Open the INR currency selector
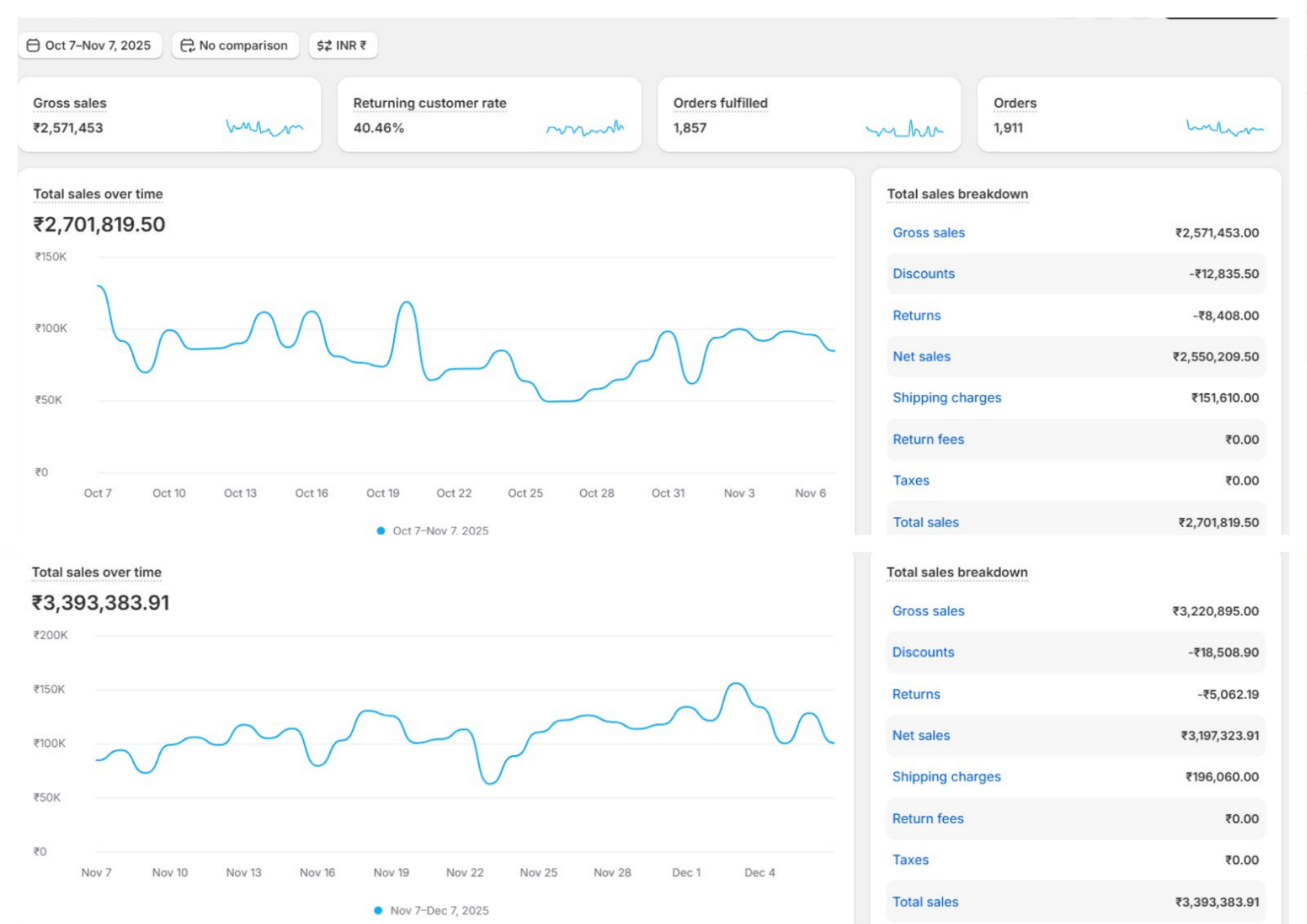This screenshot has height=924, width=1307. pos(350,45)
